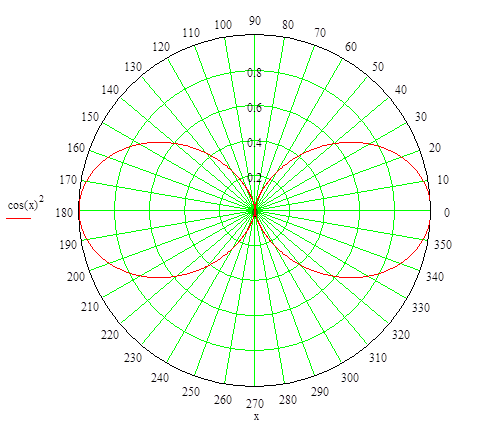Select the 45-ish label reading 50
Screen dimensions: 486x440
[x=378, y=67]
